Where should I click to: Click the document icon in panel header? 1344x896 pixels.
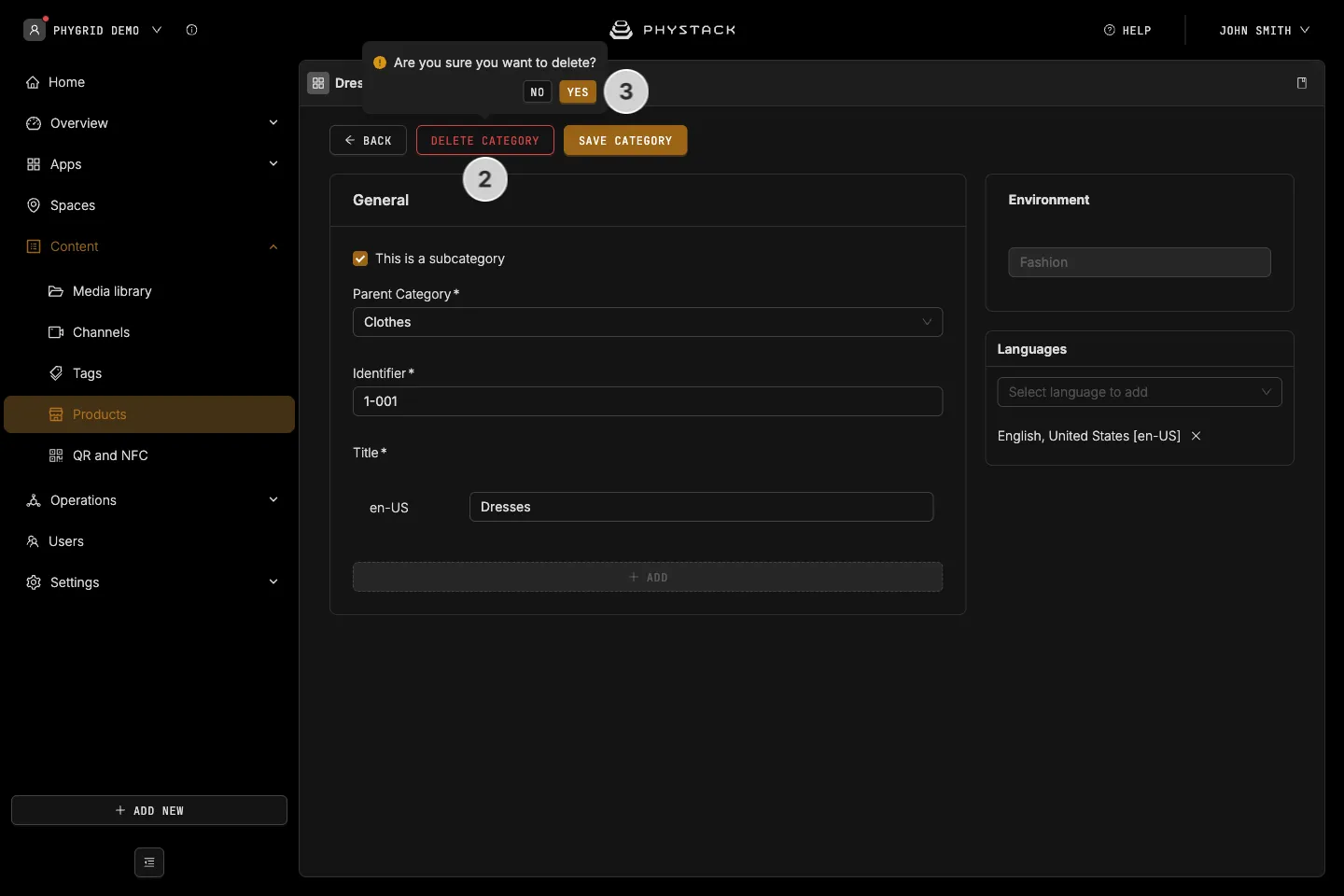click(x=1302, y=83)
